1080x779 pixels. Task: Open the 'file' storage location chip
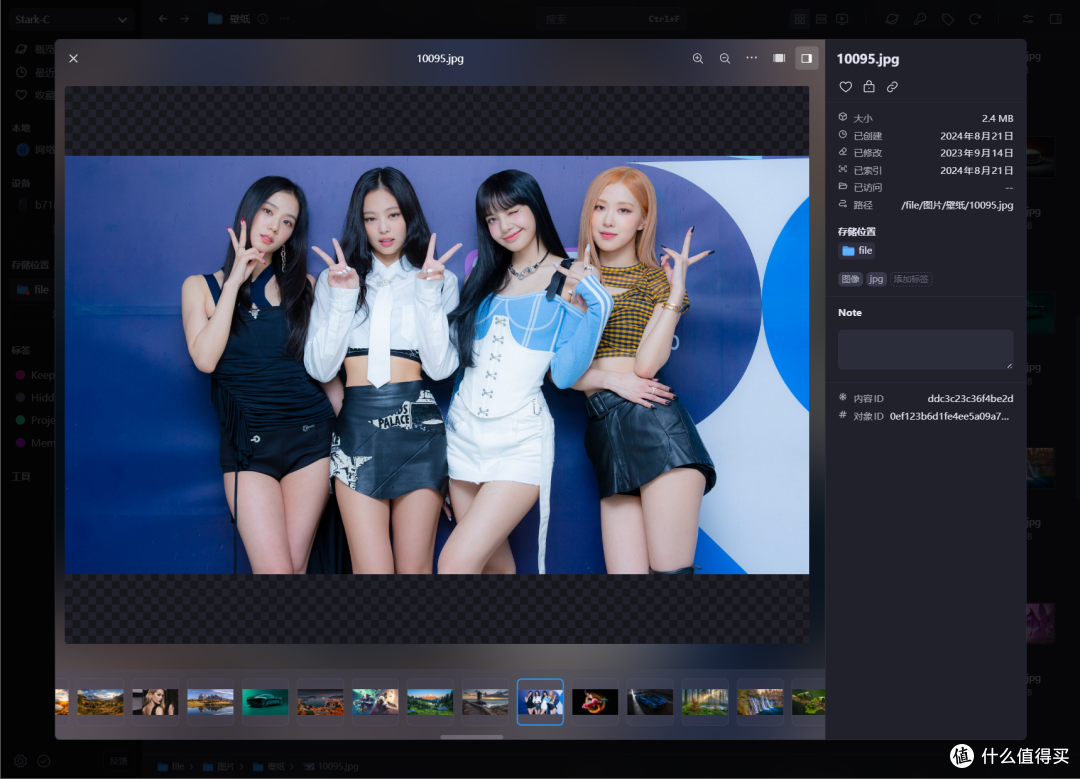[x=857, y=251]
